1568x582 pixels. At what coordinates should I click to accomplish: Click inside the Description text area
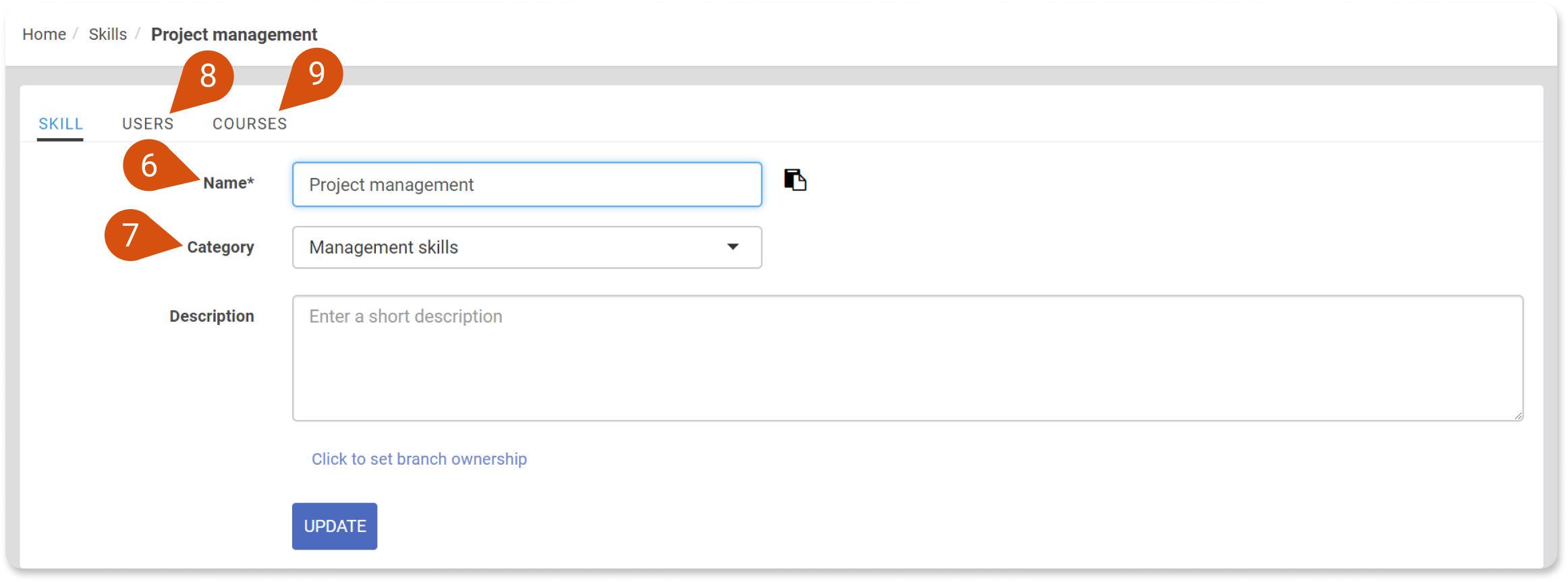(x=907, y=358)
